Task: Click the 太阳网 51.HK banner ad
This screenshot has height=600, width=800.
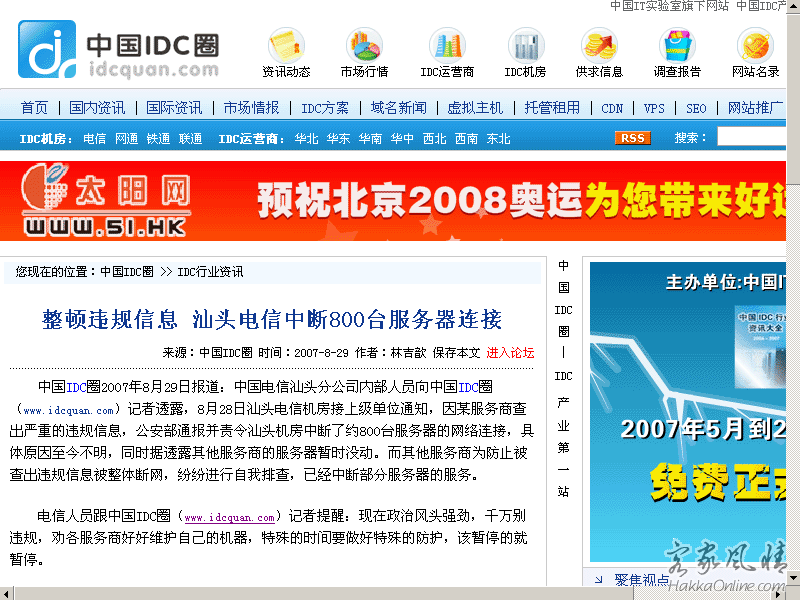Action: coord(393,201)
